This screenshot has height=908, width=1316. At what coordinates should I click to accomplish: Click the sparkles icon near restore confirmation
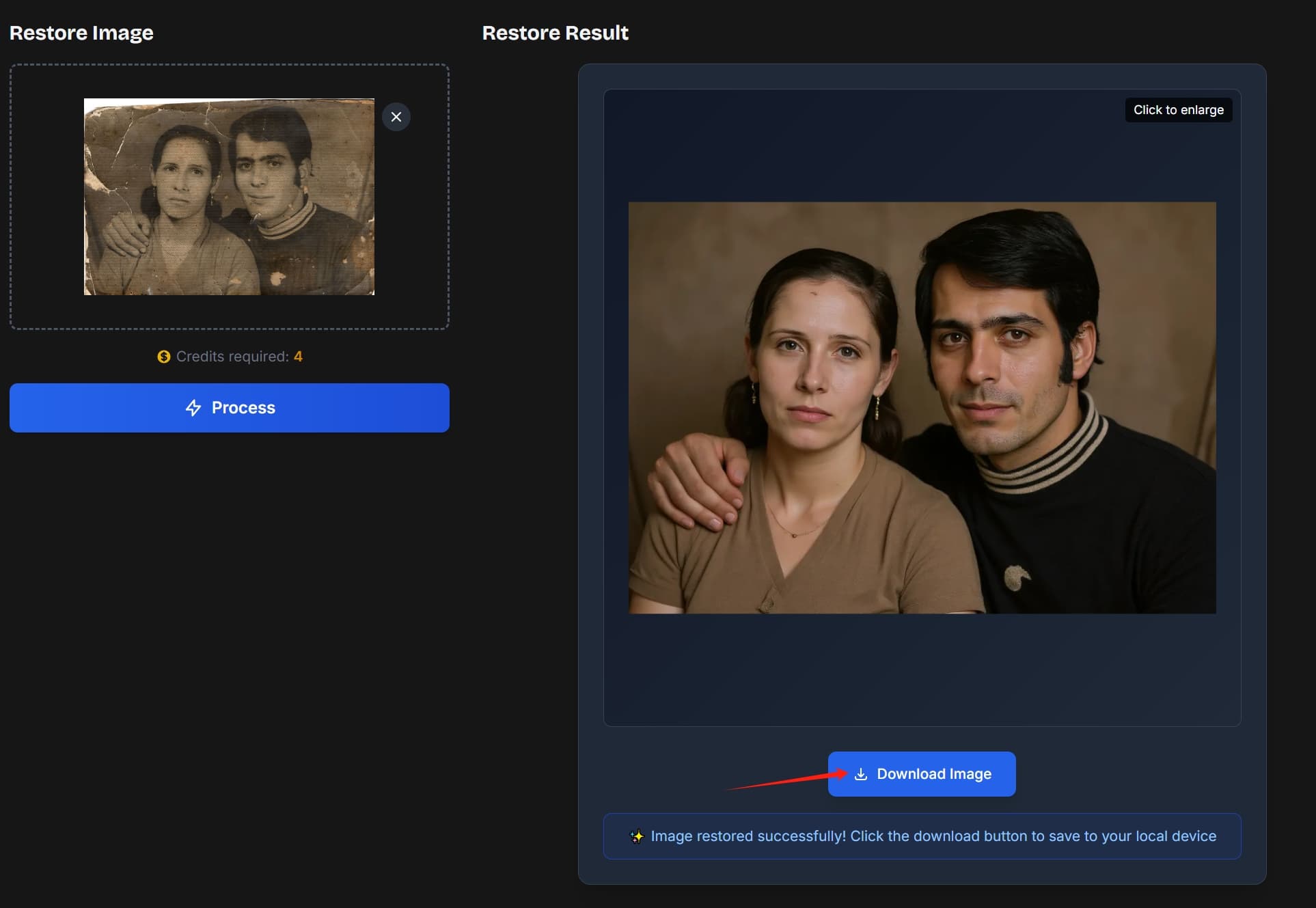[637, 836]
